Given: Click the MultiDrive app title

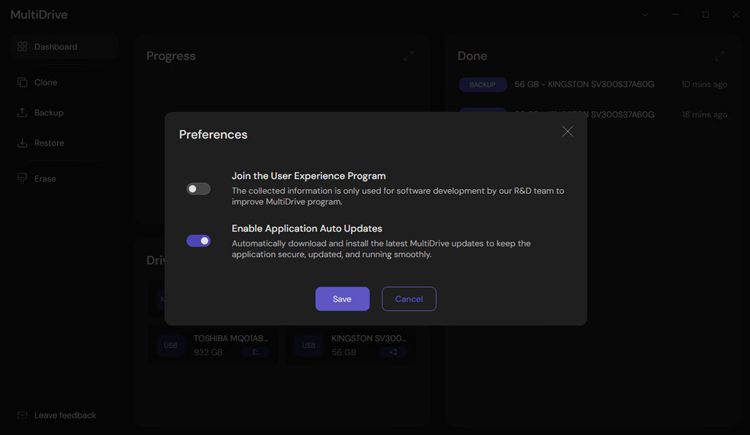Looking at the screenshot, I should (39, 15).
